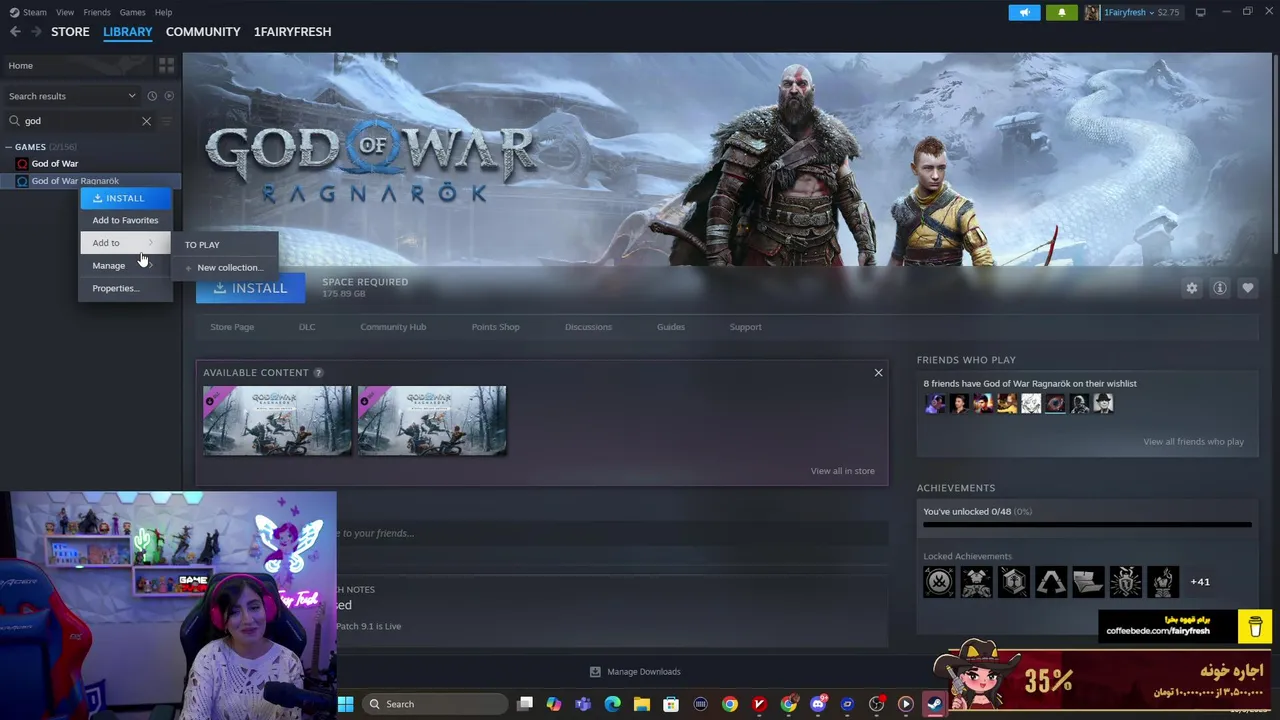Open the game info icon
The image size is (1280, 720).
coord(1220,288)
